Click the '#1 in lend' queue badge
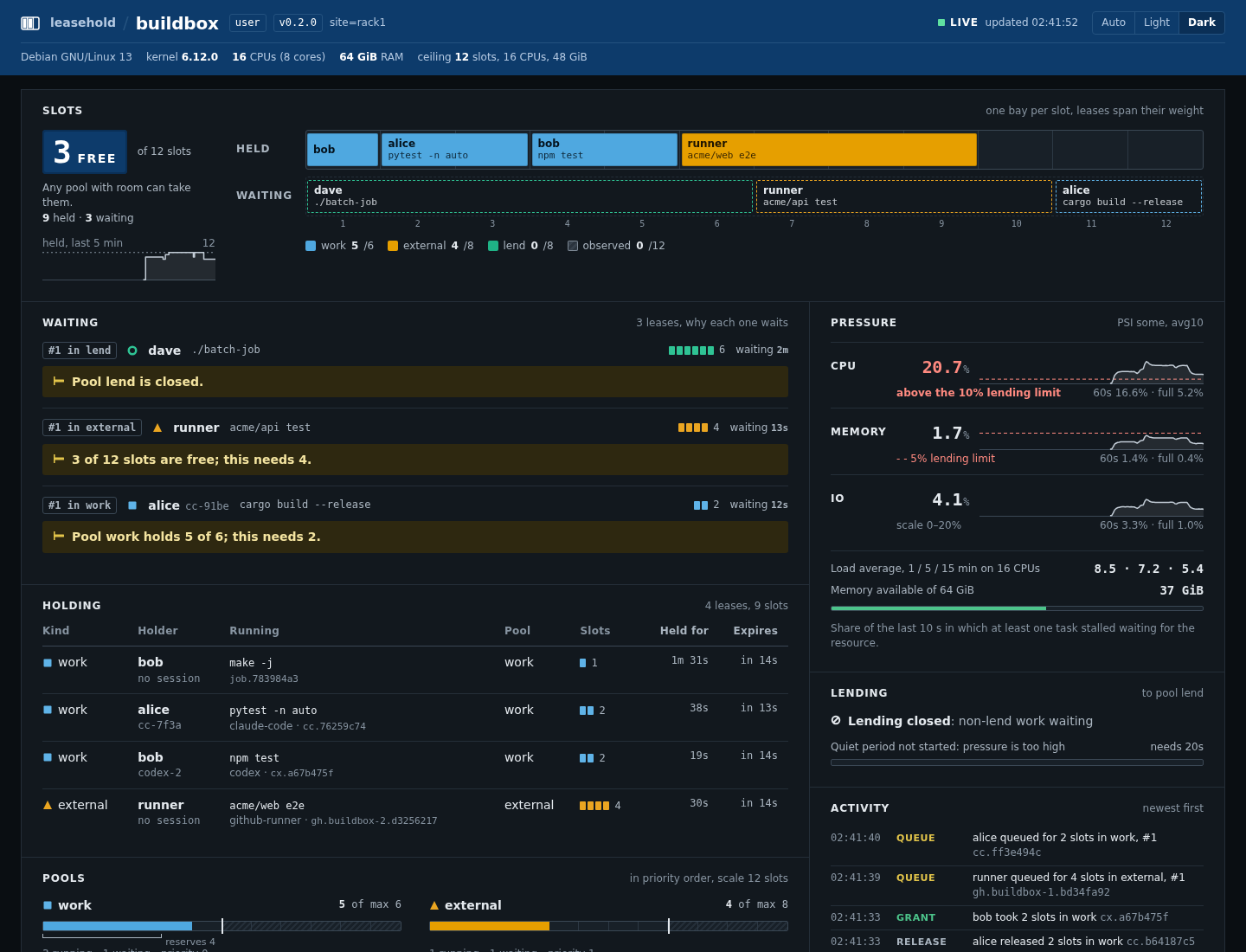 (x=80, y=351)
